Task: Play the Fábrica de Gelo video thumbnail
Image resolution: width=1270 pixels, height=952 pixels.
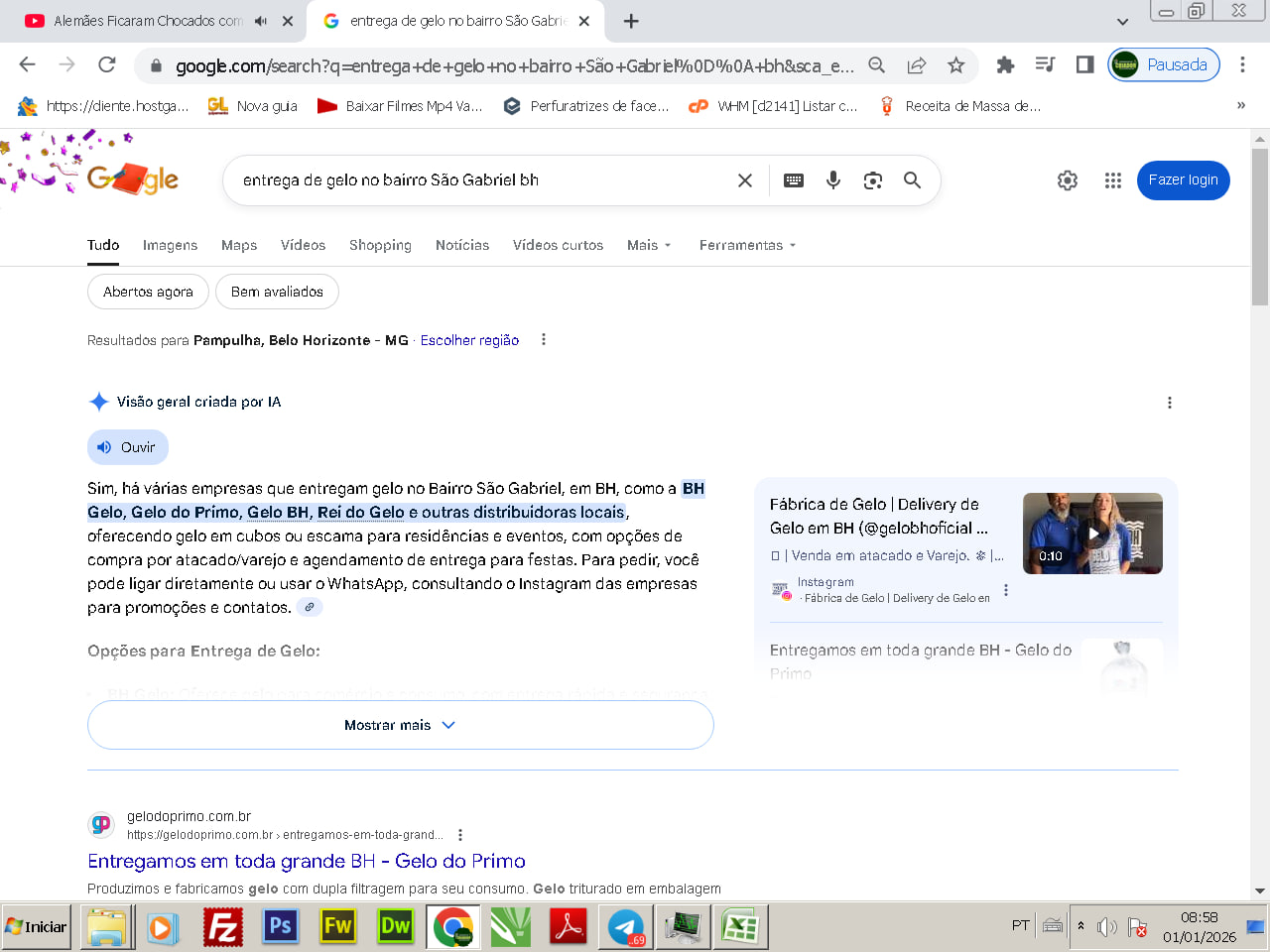Action: [1092, 534]
